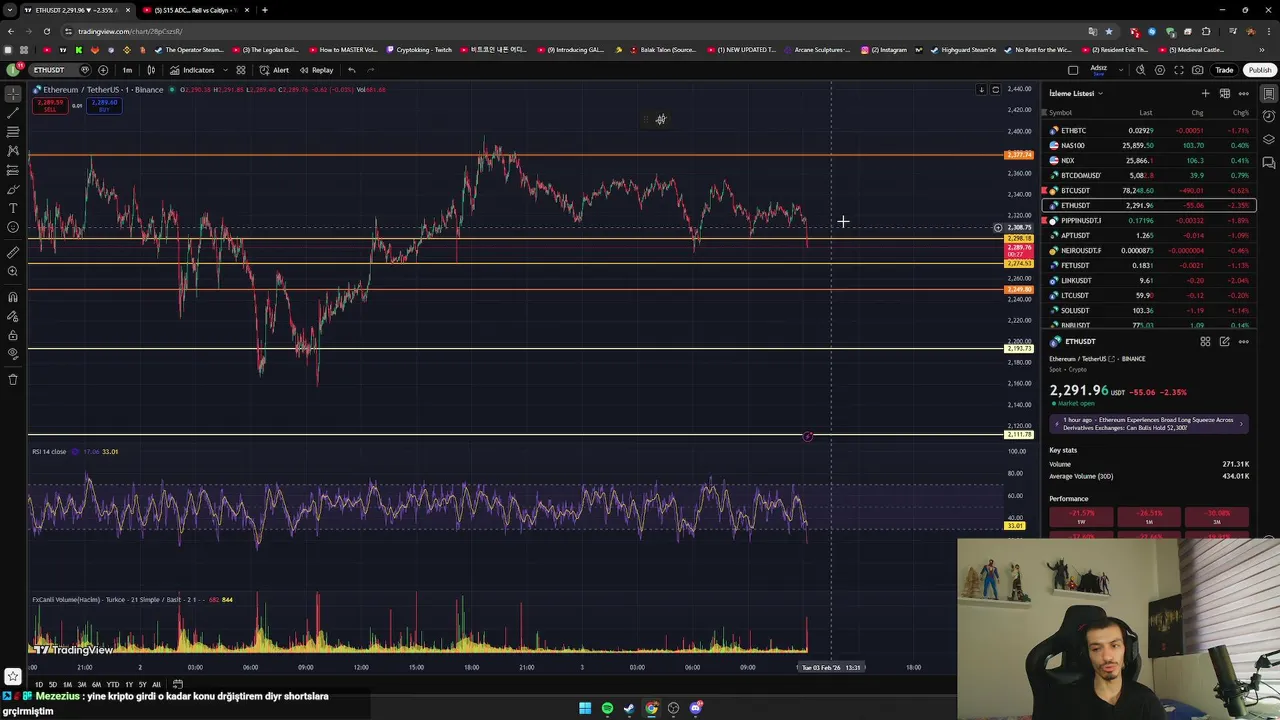Open the candlestick chart type menu
The height and width of the screenshot is (720, 1280).
(151, 70)
